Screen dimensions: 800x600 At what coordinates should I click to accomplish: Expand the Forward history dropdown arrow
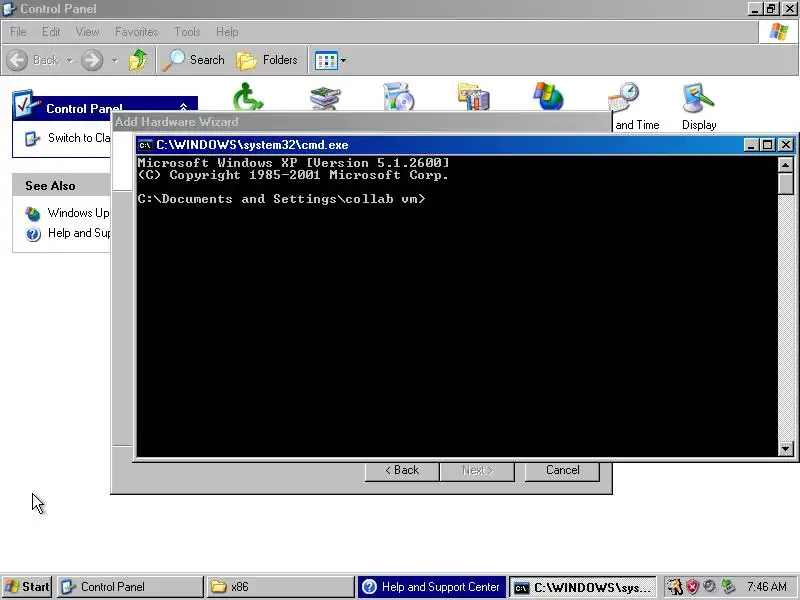[x=115, y=61]
